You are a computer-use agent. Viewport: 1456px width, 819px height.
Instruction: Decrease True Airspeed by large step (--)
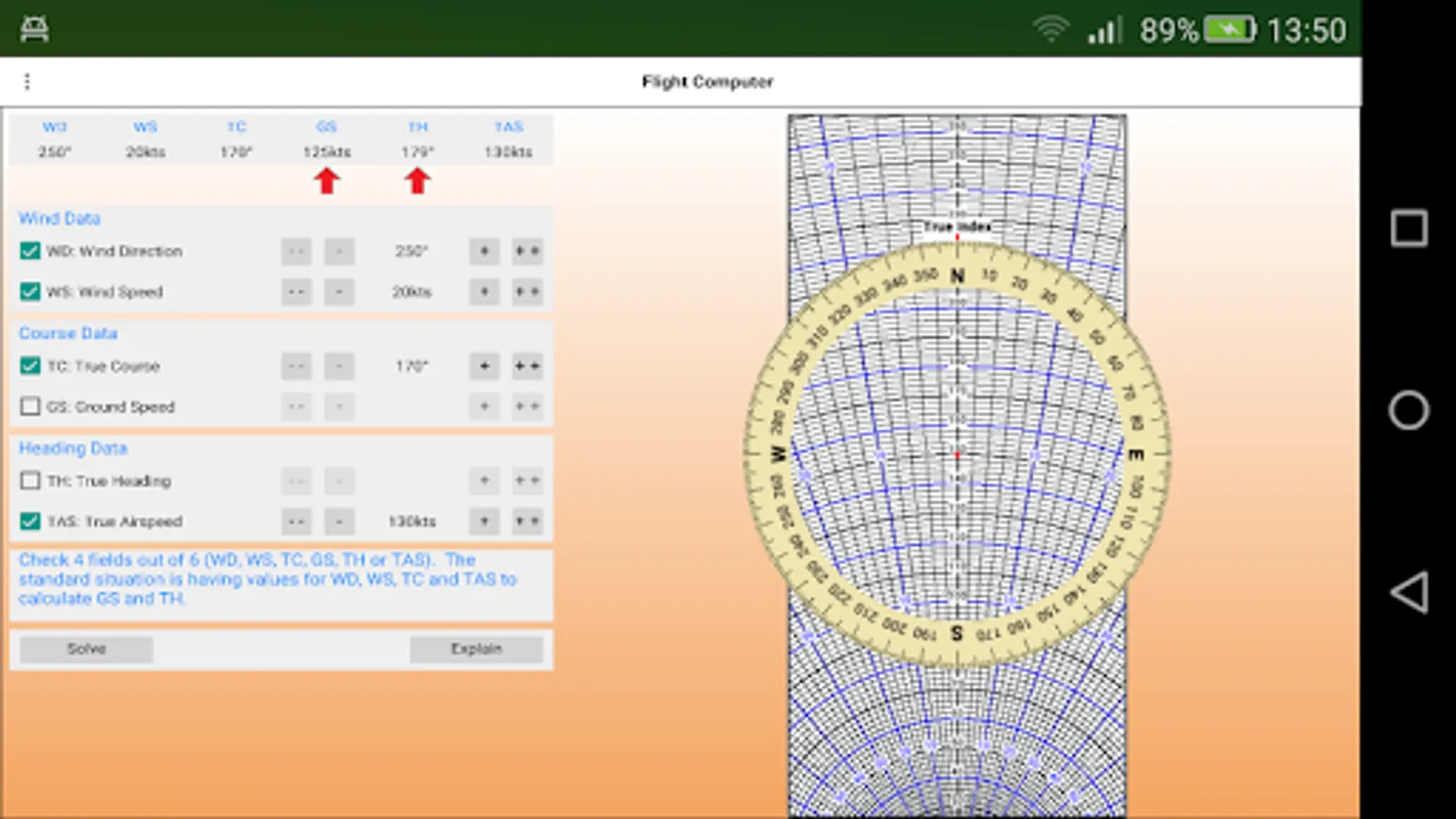coord(297,521)
